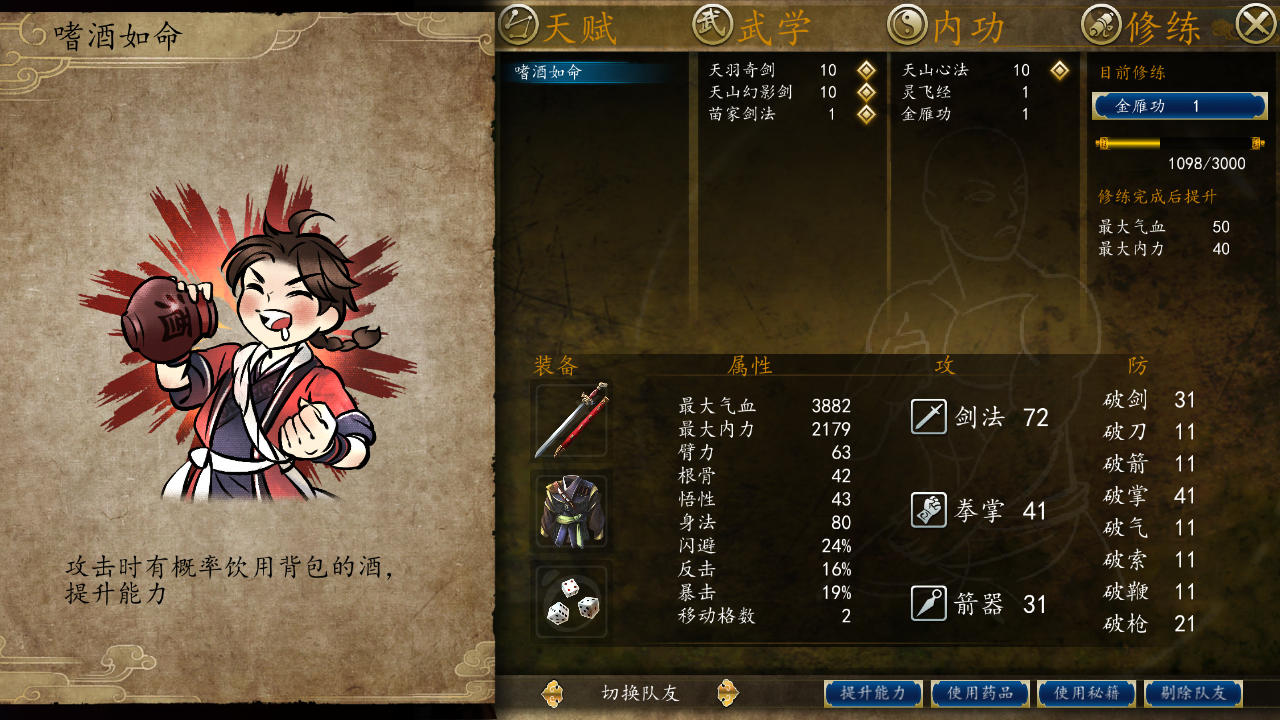This screenshot has height=720, width=1280.
Task: Click the 使用秘籍 button
Action: coord(1087,693)
